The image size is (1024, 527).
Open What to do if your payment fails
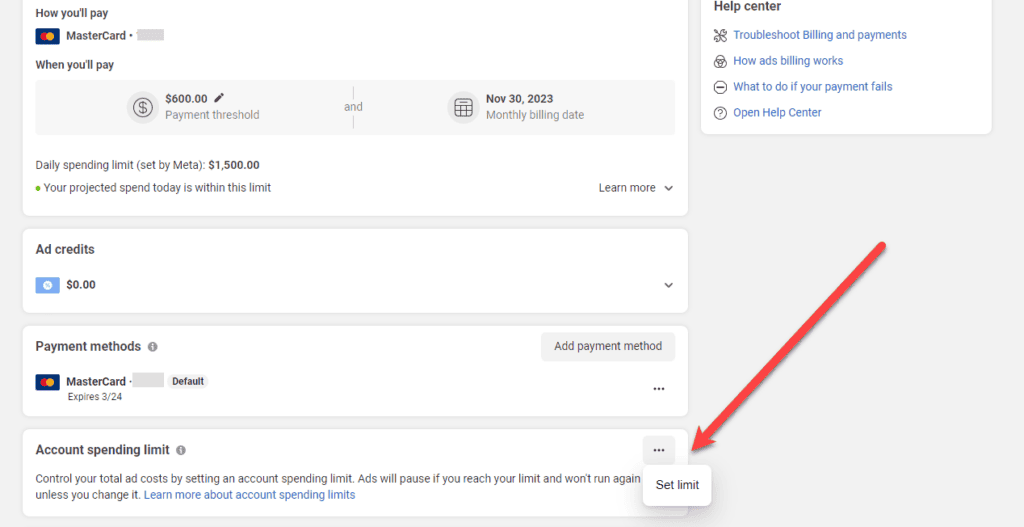812,87
